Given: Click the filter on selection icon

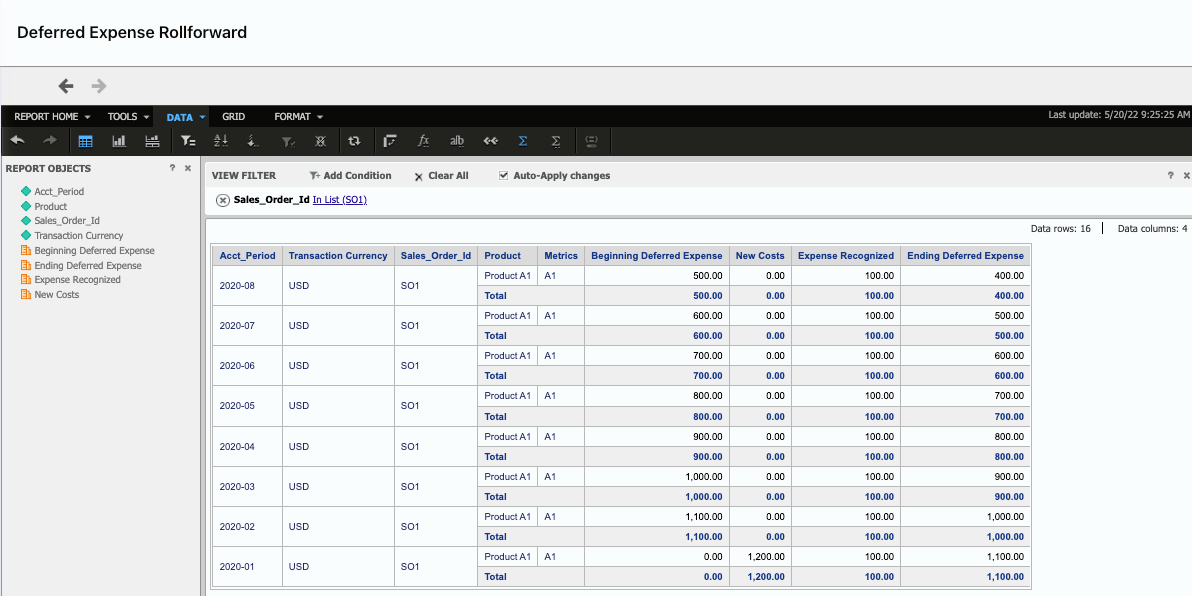Looking at the screenshot, I should (288, 141).
